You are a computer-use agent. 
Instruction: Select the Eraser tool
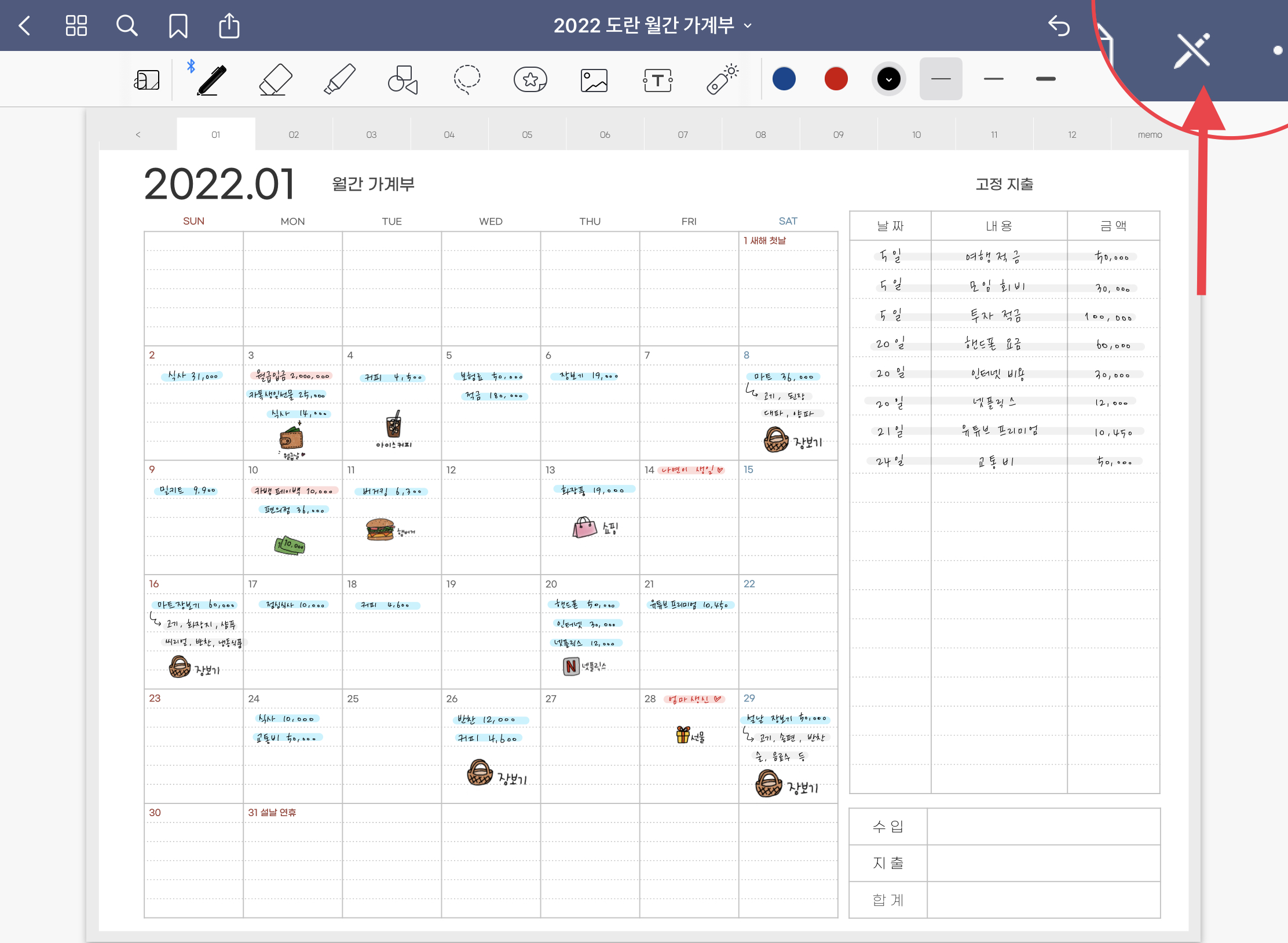(275, 79)
